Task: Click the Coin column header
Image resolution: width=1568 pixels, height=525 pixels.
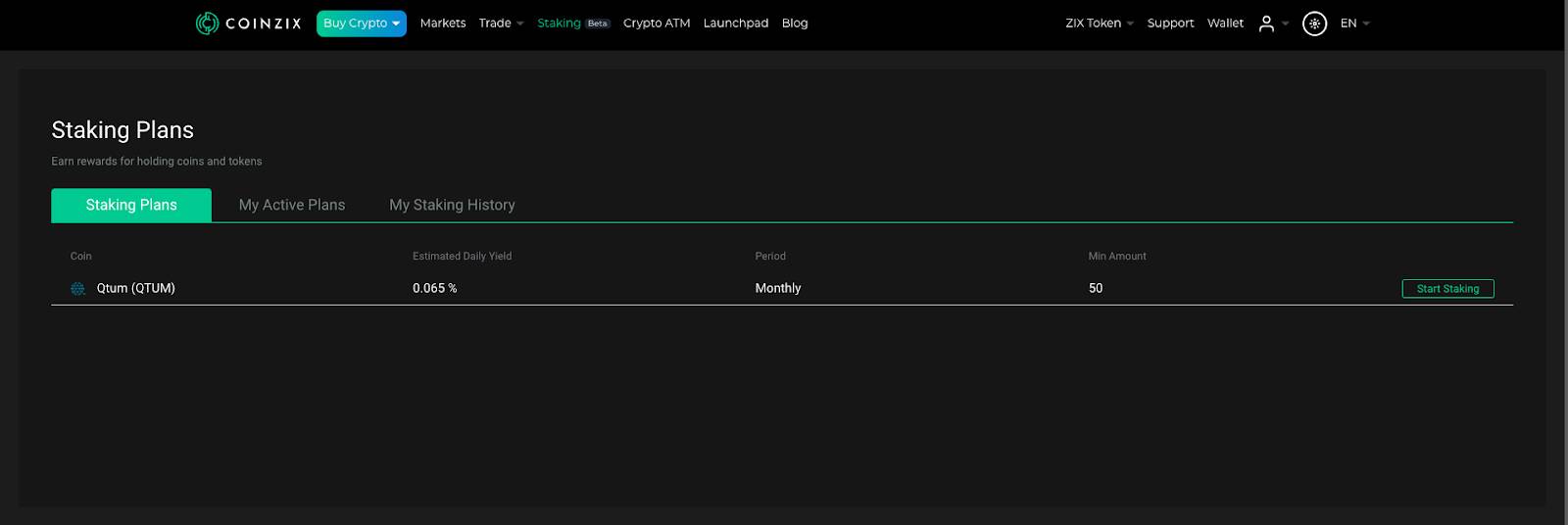Action: (81, 257)
